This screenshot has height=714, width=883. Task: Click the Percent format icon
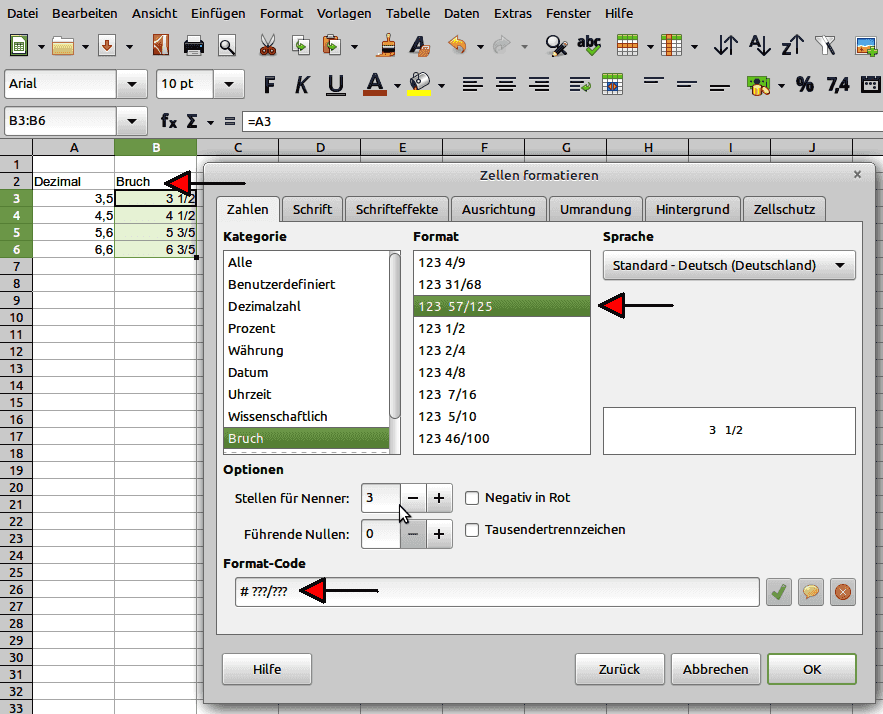click(x=804, y=84)
